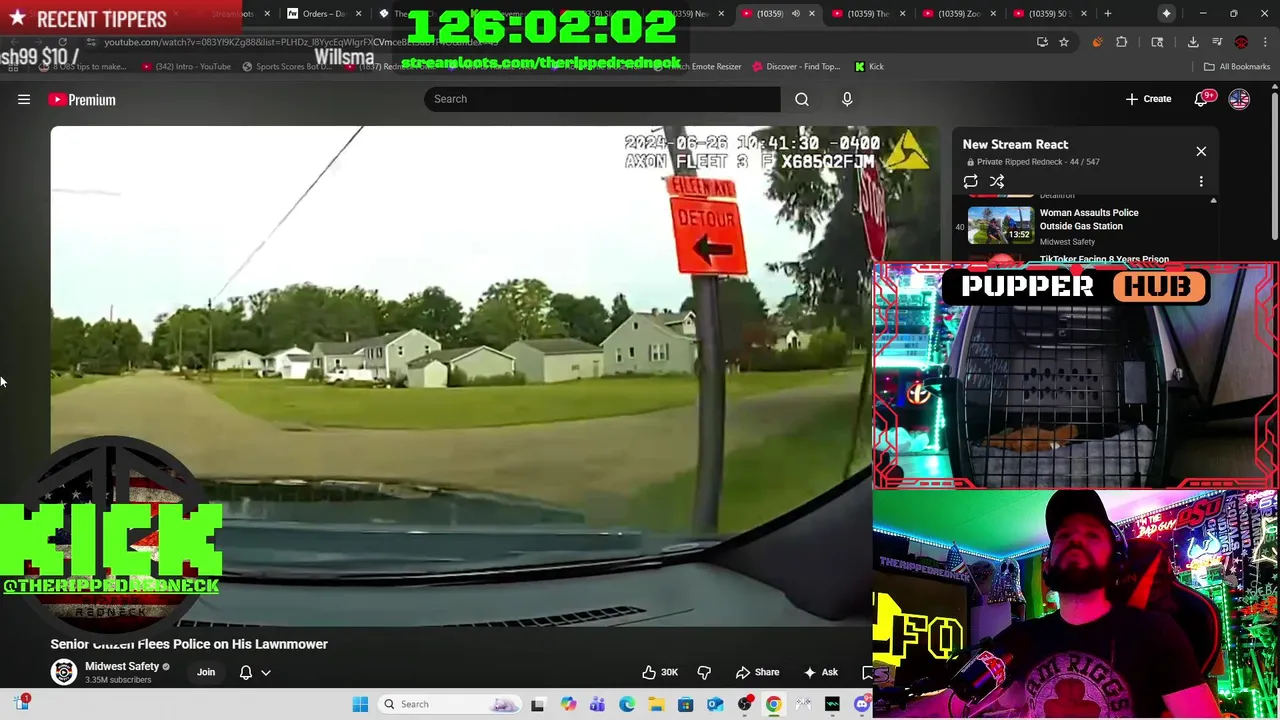1280x720 pixels.
Task: Focus the YouTube search input field
Action: click(x=602, y=99)
